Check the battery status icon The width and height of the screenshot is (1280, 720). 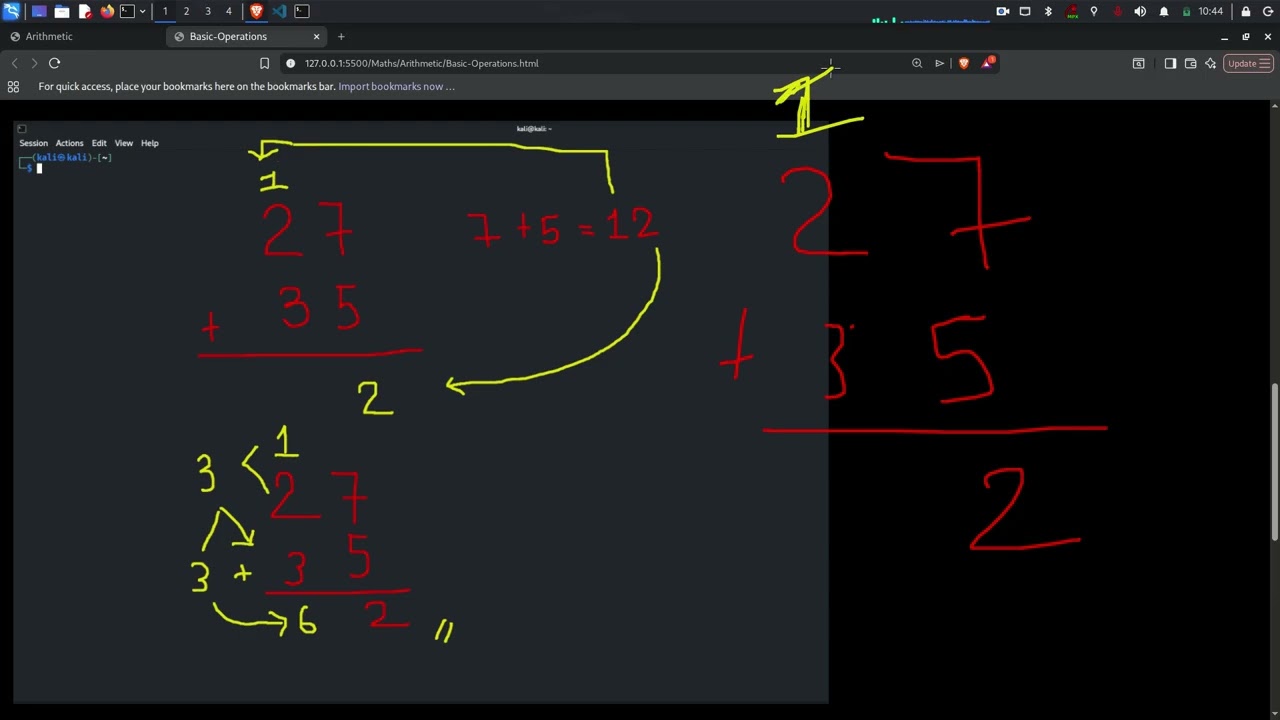click(1186, 11)
